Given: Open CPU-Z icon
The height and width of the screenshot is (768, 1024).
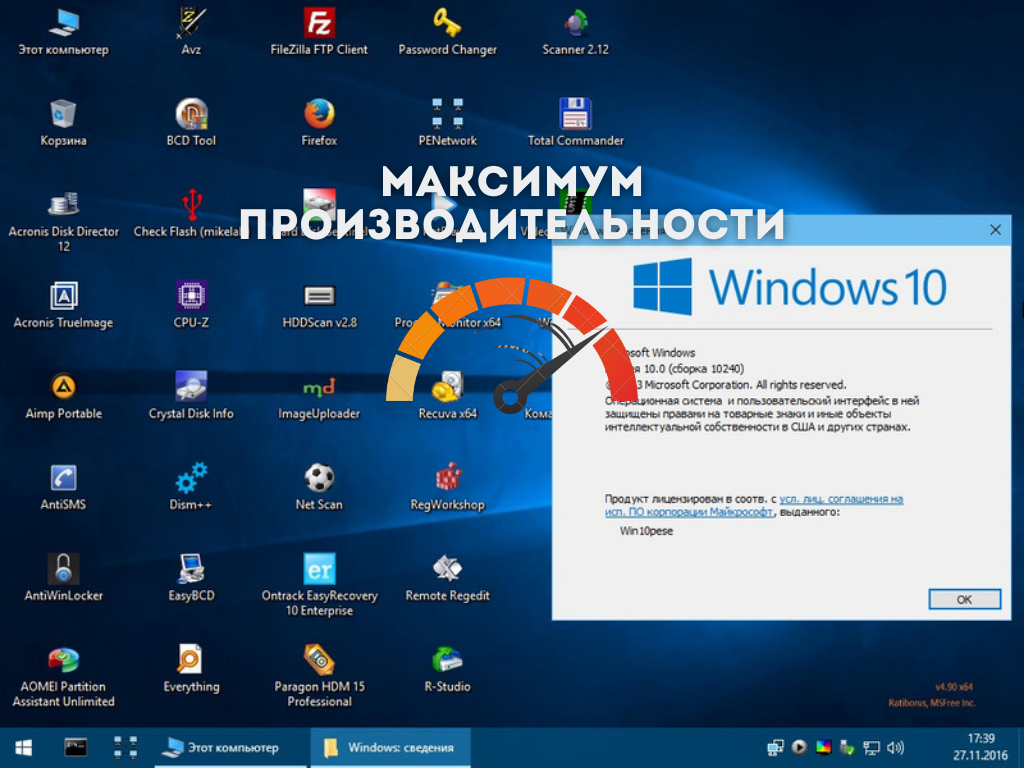Looking at the screenshot, I should [x=191, y=305].
